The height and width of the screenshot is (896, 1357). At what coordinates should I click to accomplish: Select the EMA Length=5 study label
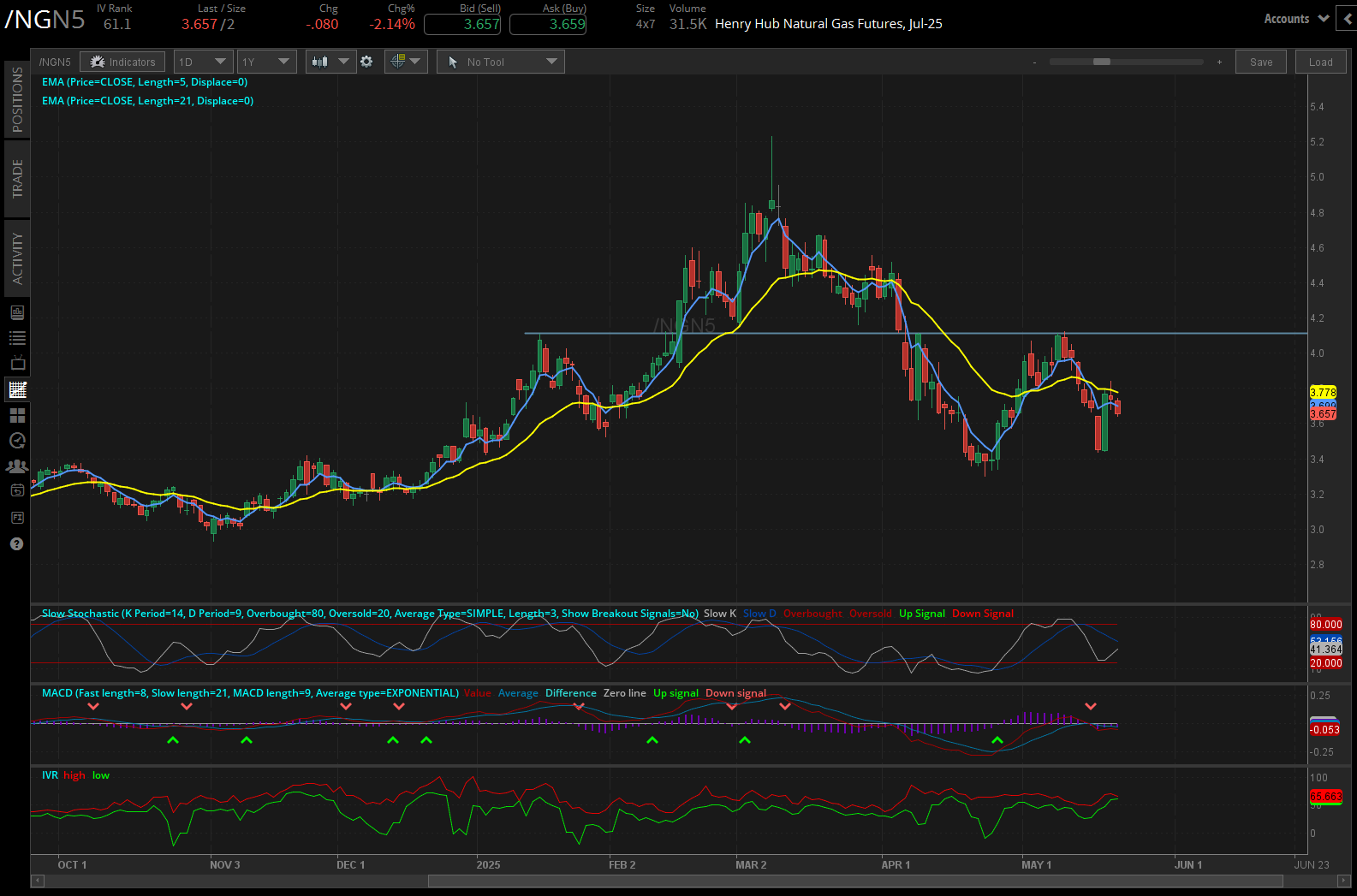(x=145, y=82)
